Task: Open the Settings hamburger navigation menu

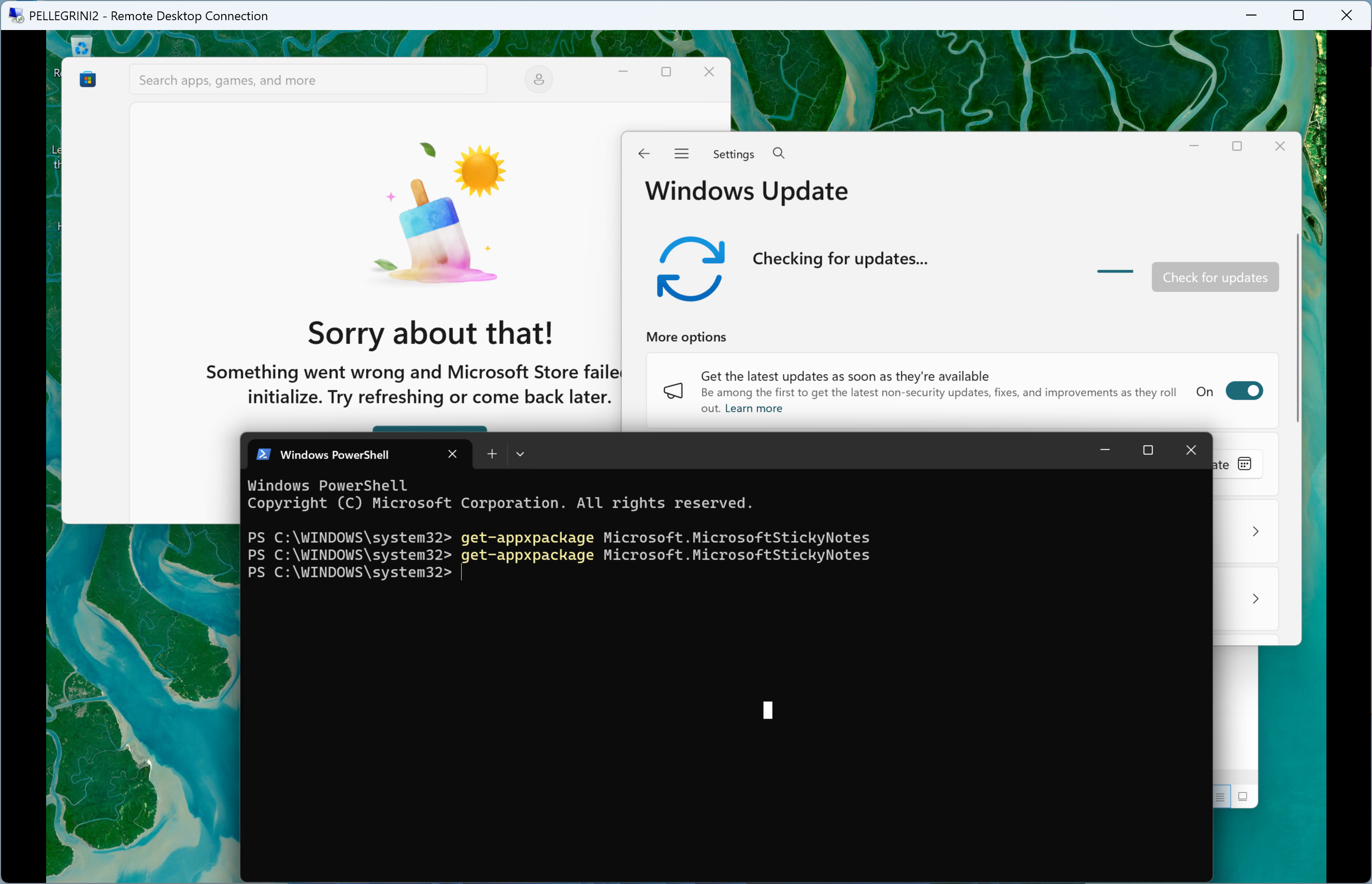Action: tap(681, 153)
